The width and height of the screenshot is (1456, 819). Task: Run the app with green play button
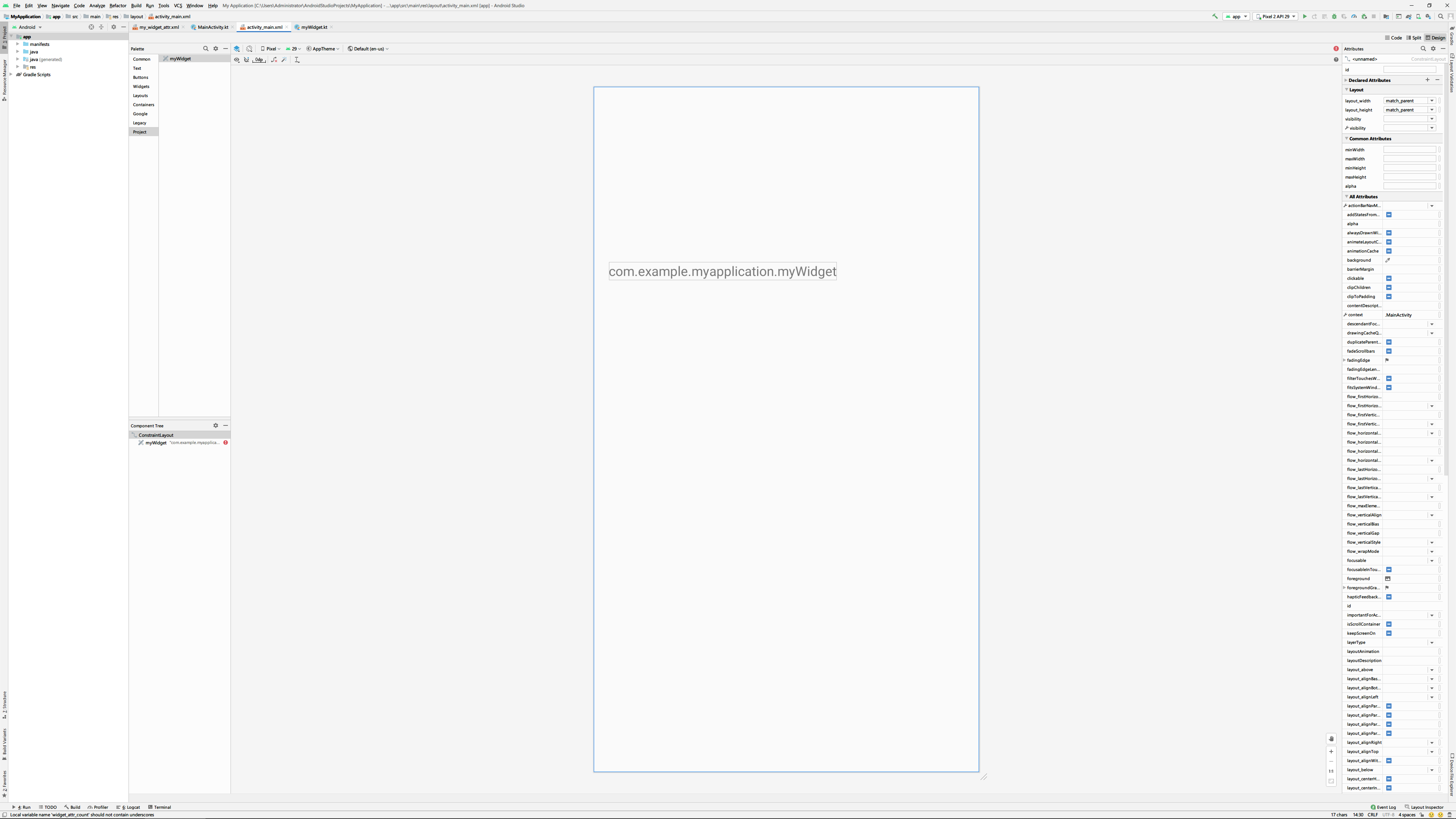click(1304, 16)
